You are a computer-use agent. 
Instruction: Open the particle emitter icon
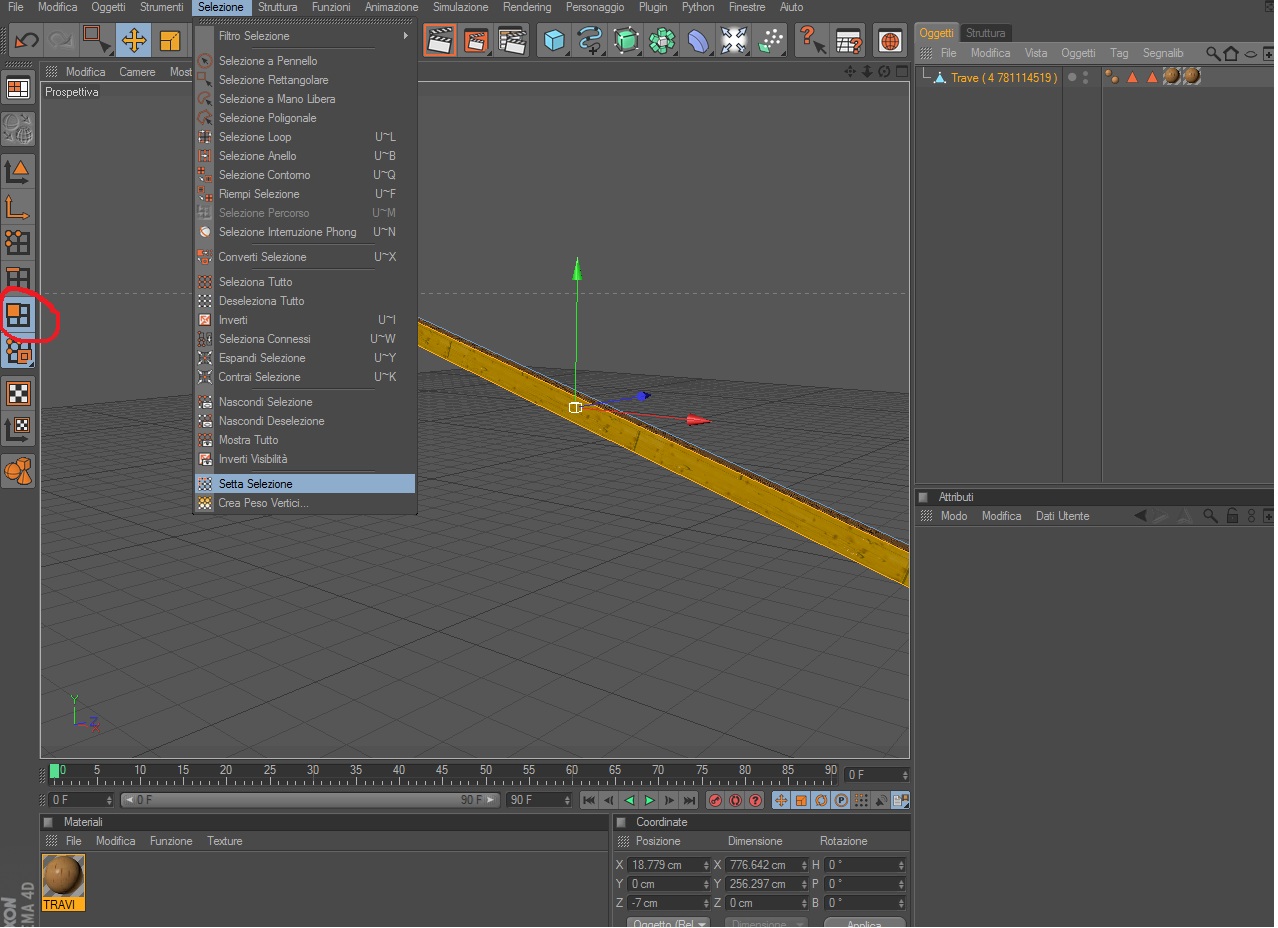pyautogui.click(x=771, y=40)
